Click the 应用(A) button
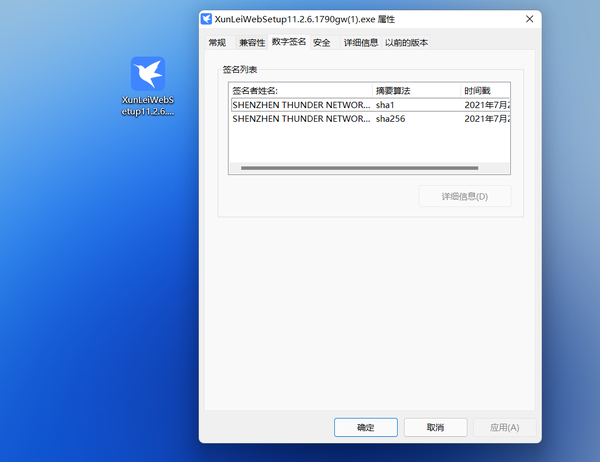The width and height of the screenshot is (600, 462). [x=505, y=427]
